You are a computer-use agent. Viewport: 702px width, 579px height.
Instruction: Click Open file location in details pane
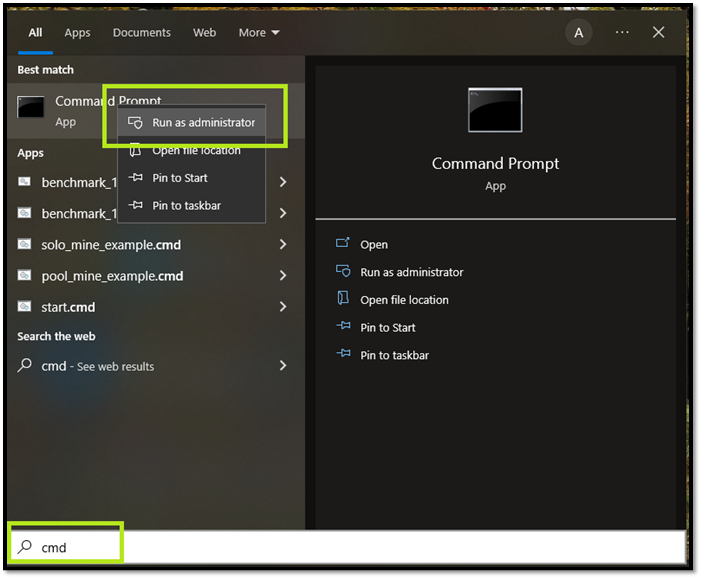coord(404,300)
